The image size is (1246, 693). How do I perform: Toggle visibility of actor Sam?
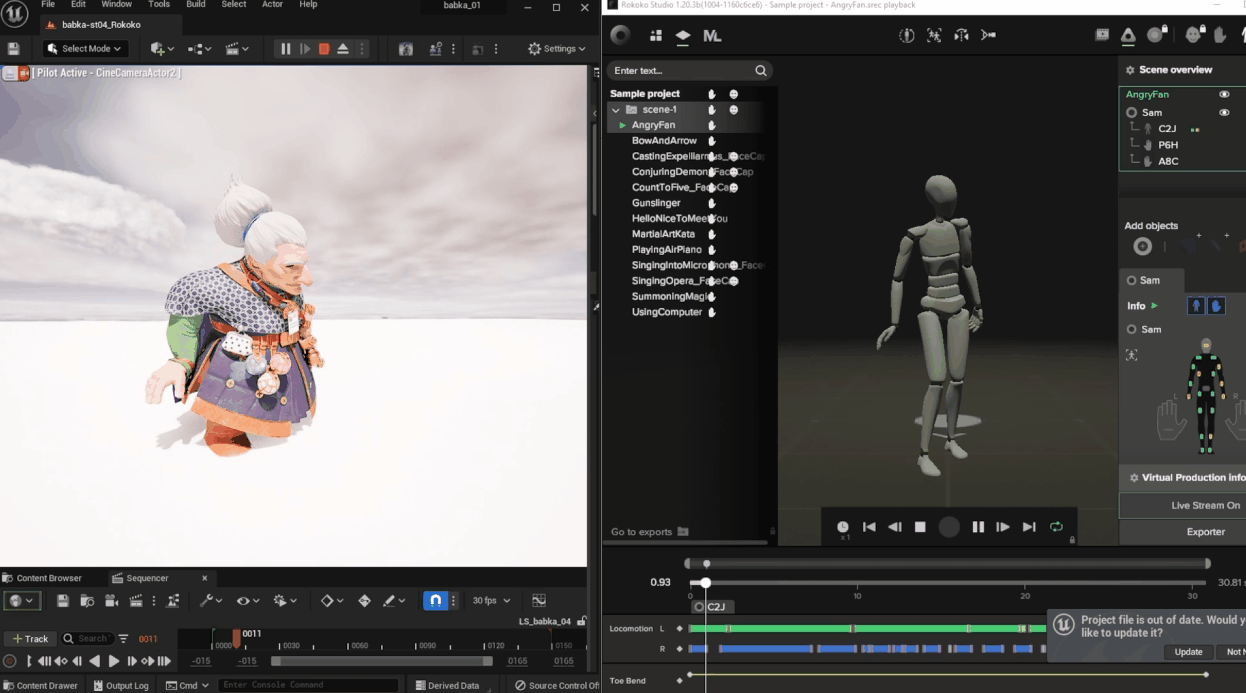(x=1224, y=113)
